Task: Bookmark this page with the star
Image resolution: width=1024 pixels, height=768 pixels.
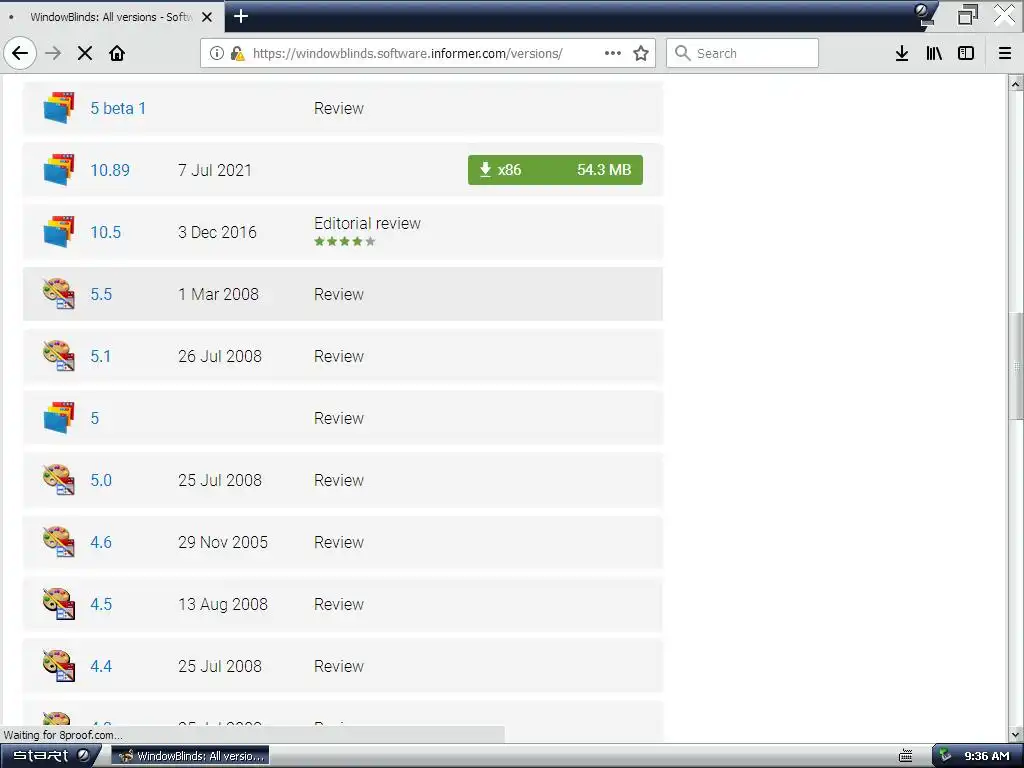Action: tap(641, 53)
